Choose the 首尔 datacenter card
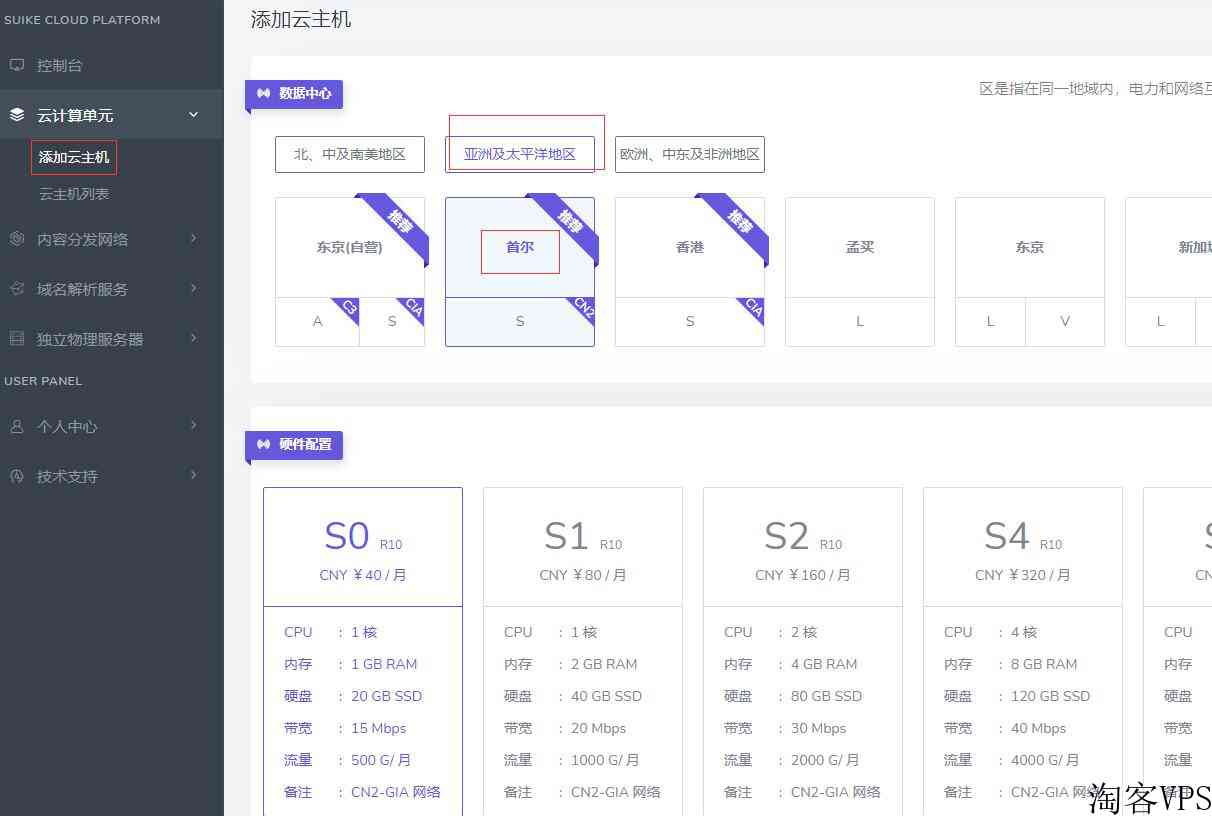1212x816 pixels. 520,247
